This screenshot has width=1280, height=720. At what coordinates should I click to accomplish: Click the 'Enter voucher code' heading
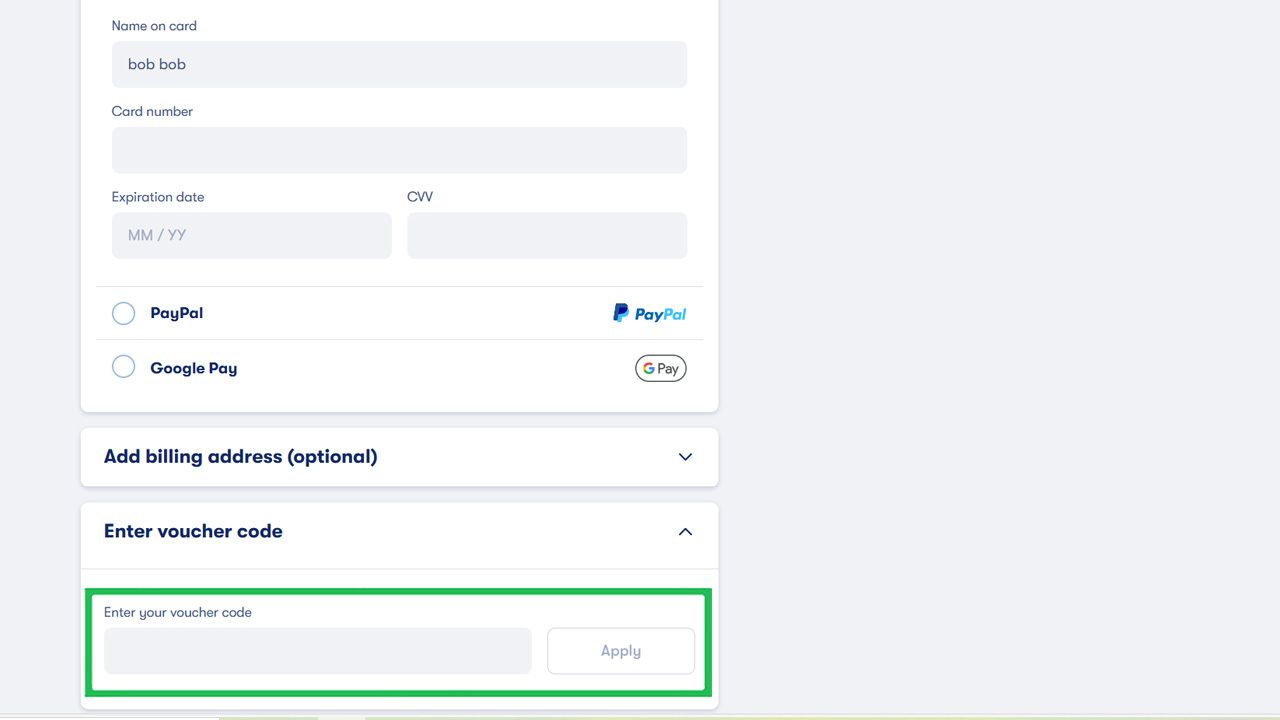192,531
